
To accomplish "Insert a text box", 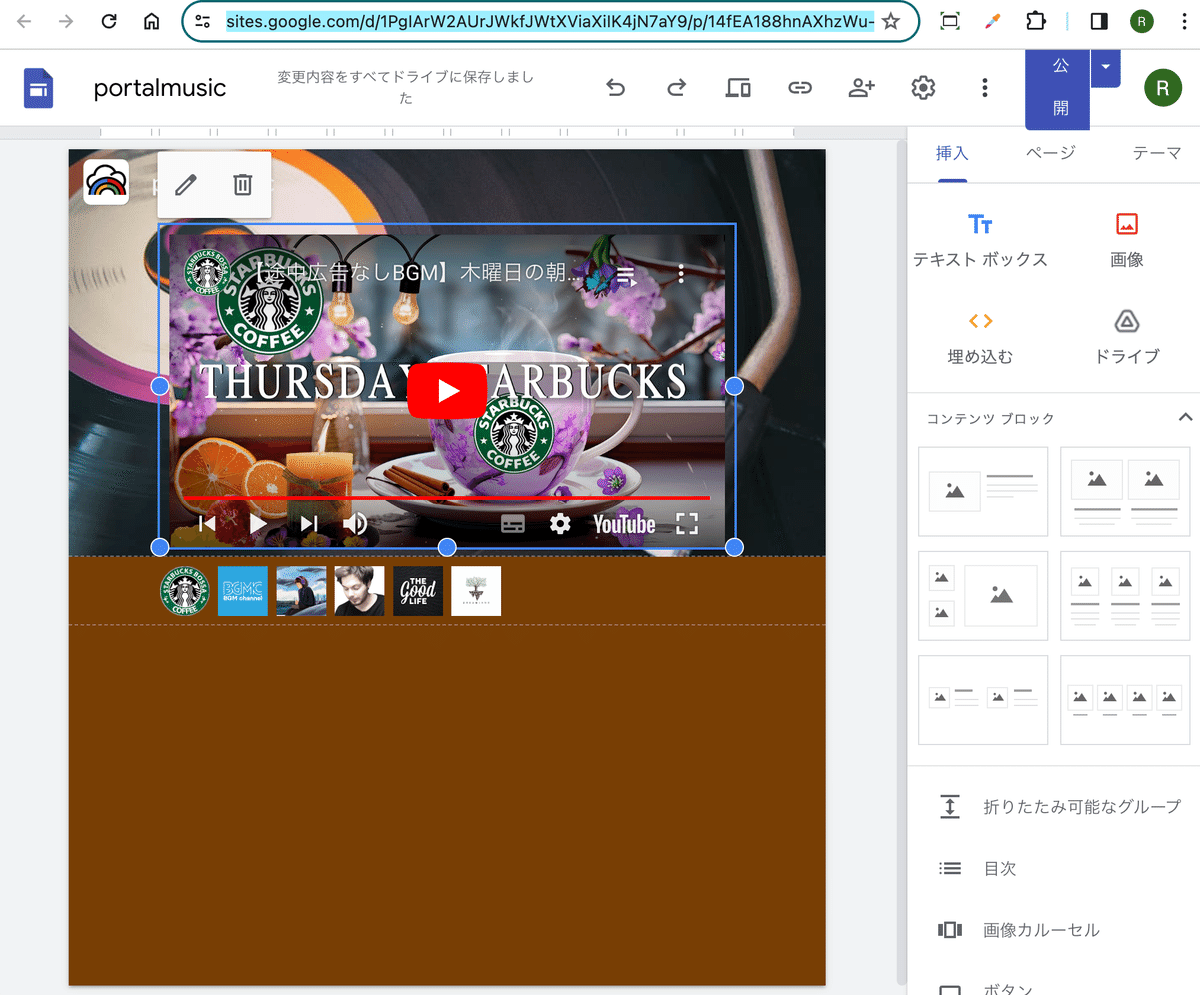I will pos(980,240).
